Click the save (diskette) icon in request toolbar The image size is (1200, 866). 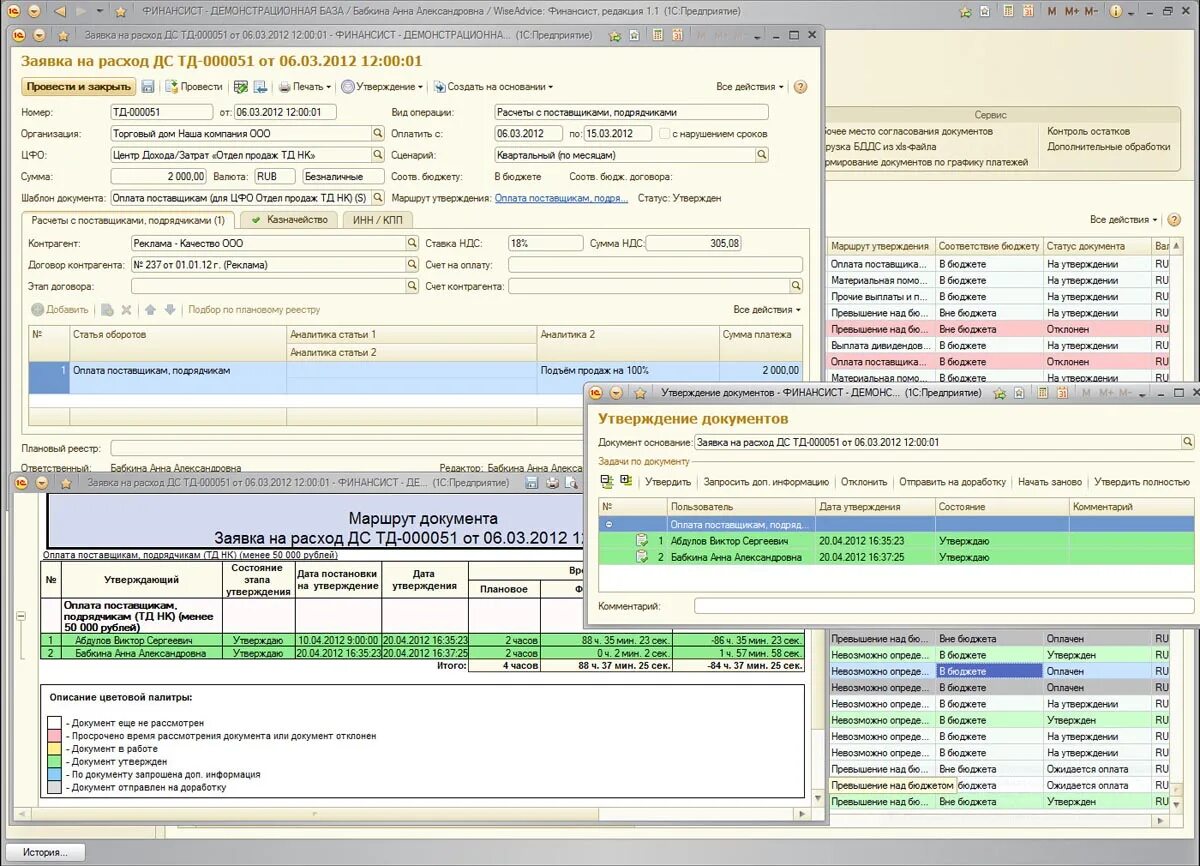click(148, 87)
